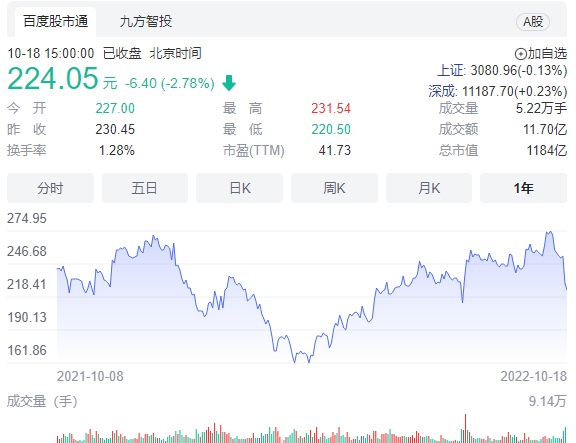Click the green down arrow icon
The image size is (576, 443).
(x=229, y=83)
